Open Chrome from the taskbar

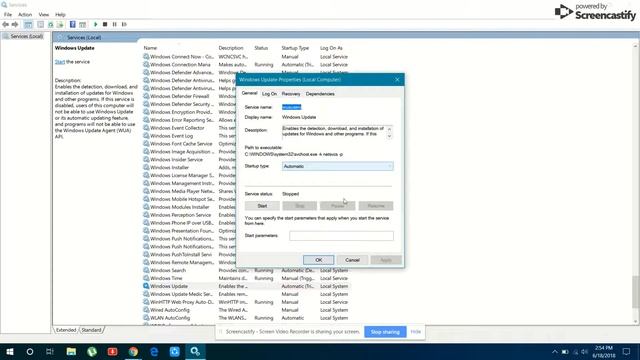click(x=133, y=351)
